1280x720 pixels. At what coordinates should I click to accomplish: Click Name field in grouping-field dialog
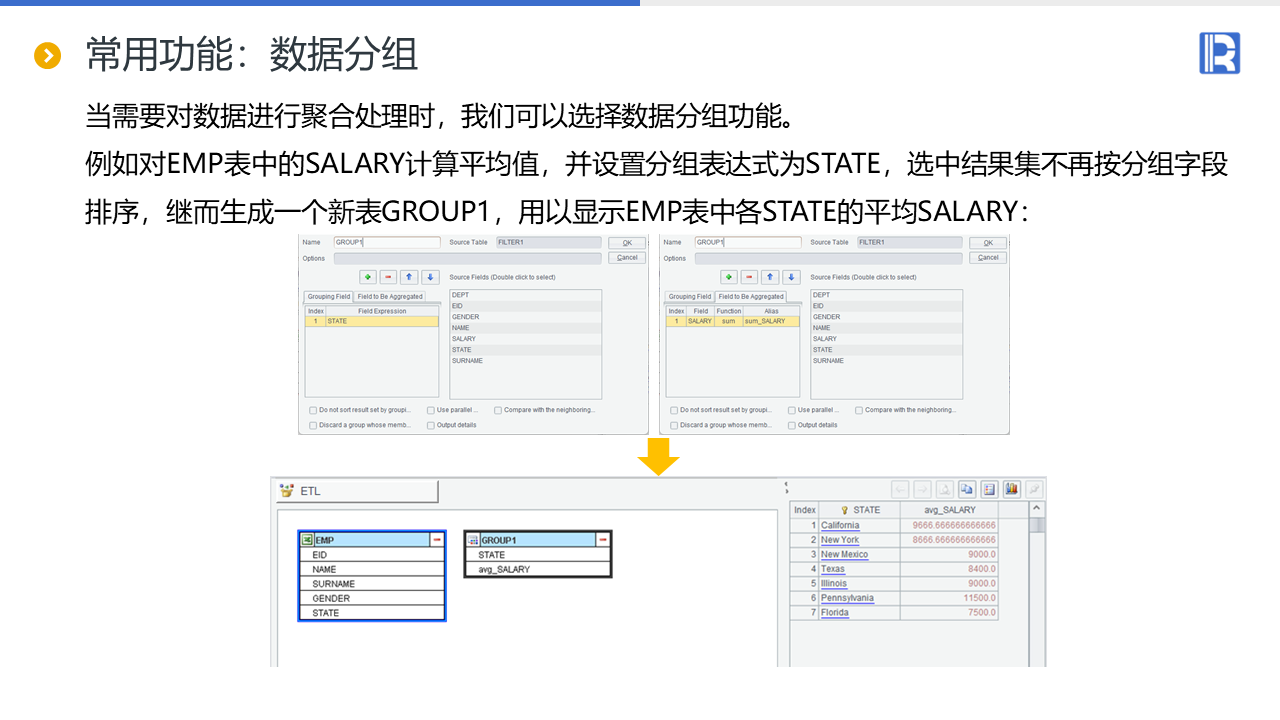(x=387, y=243)
